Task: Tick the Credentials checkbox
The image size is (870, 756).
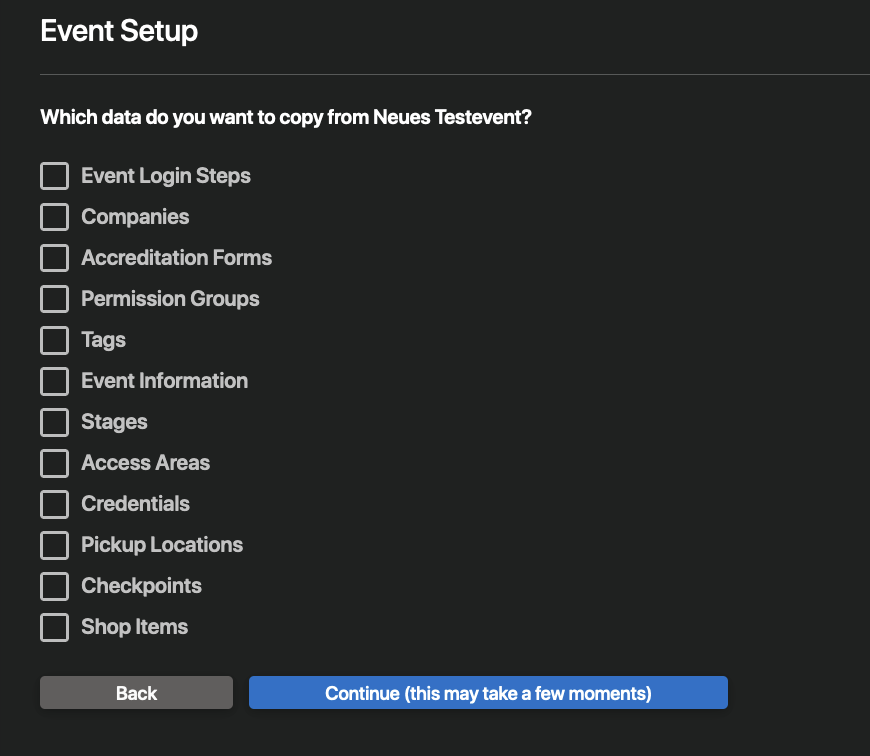Action: [54, 504]
